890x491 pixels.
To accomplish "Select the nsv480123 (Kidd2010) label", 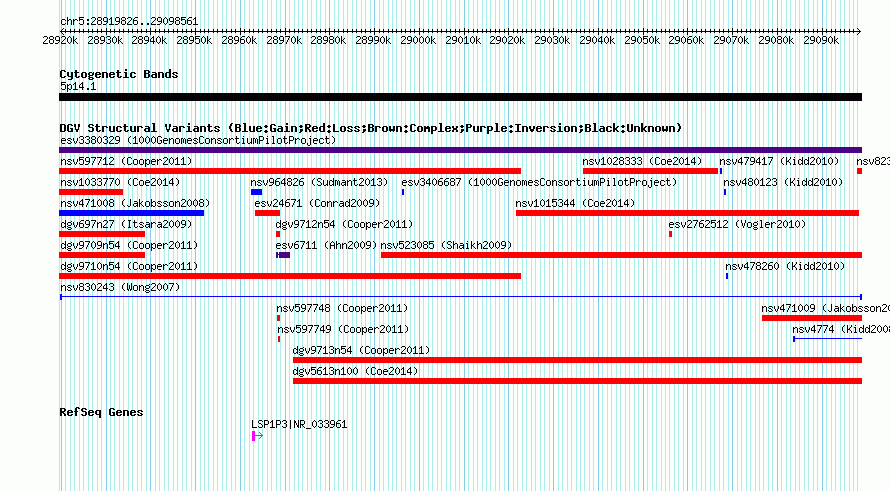I will (783, 182).
